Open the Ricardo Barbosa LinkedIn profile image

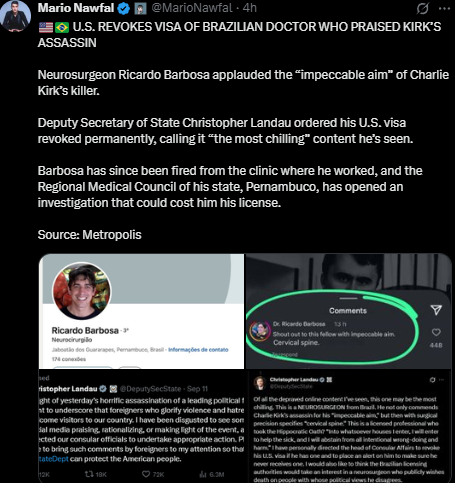(x=141, y=311)
